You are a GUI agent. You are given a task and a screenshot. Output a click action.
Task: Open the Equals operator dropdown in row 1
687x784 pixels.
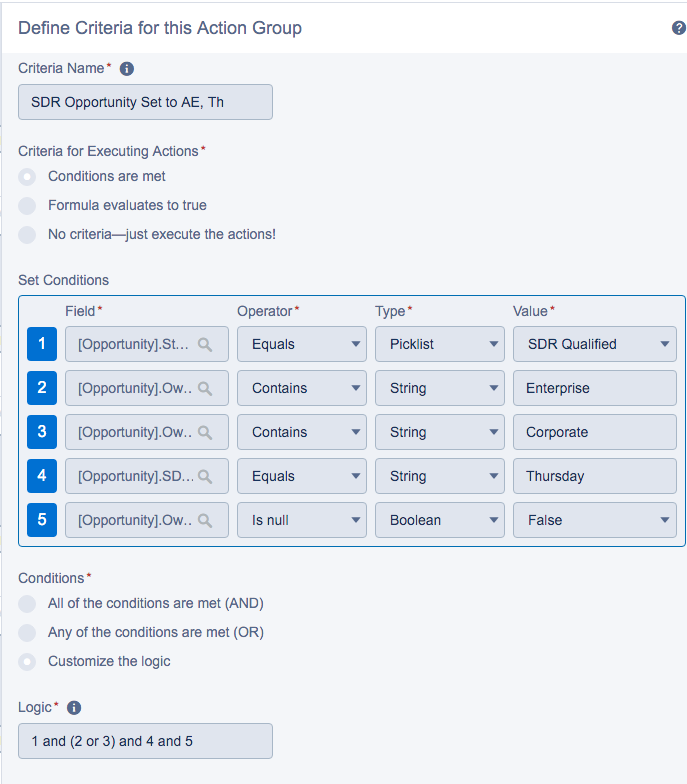coord(302,344)
